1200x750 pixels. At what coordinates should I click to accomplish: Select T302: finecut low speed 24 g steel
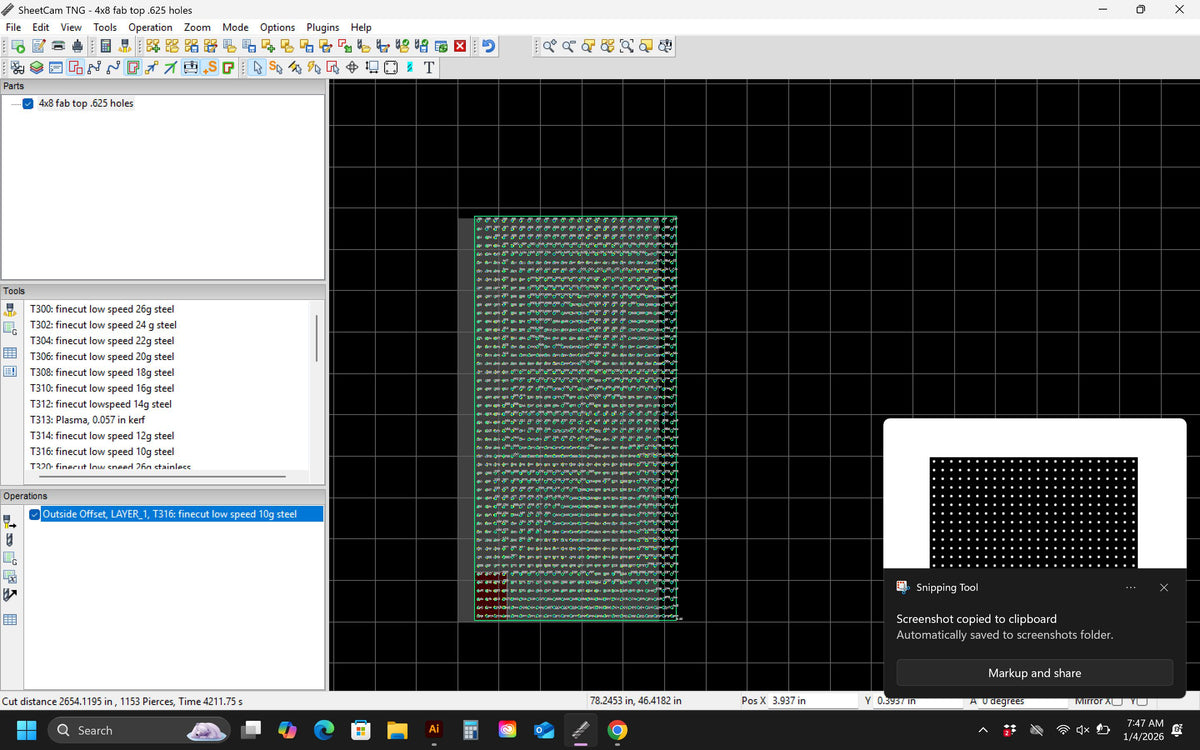[x=103, y=325]
